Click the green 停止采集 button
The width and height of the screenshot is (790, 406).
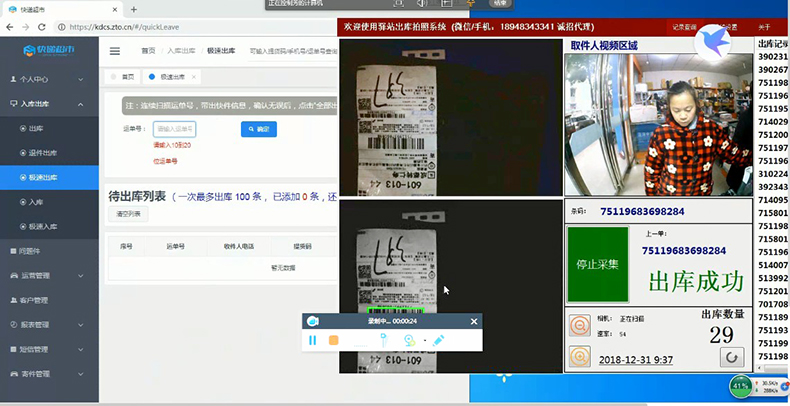pyautogui.click(x=598, y=264)
